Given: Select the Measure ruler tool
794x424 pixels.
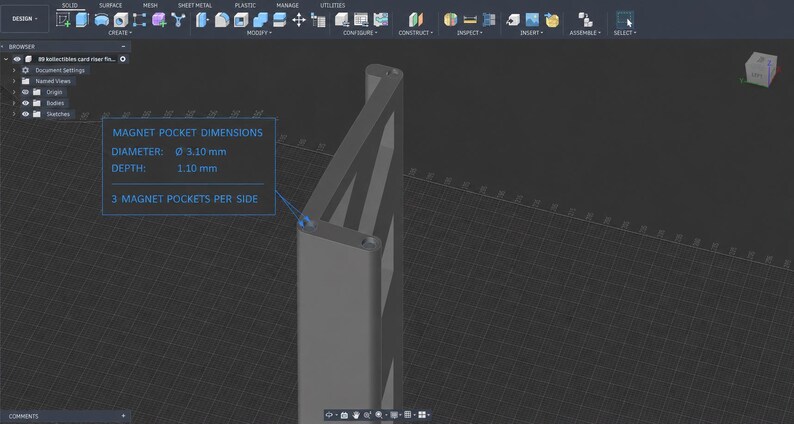Looking at the screenshot, I should click(470, 20).
